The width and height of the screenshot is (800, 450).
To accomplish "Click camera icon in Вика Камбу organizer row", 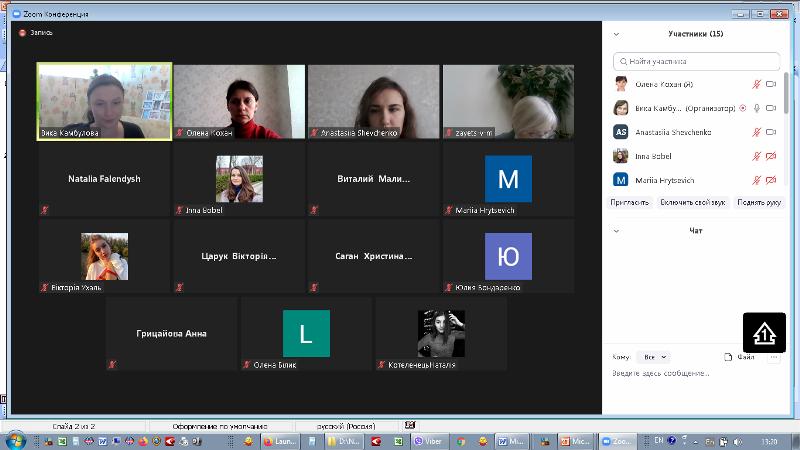I will tap(771, 108).
